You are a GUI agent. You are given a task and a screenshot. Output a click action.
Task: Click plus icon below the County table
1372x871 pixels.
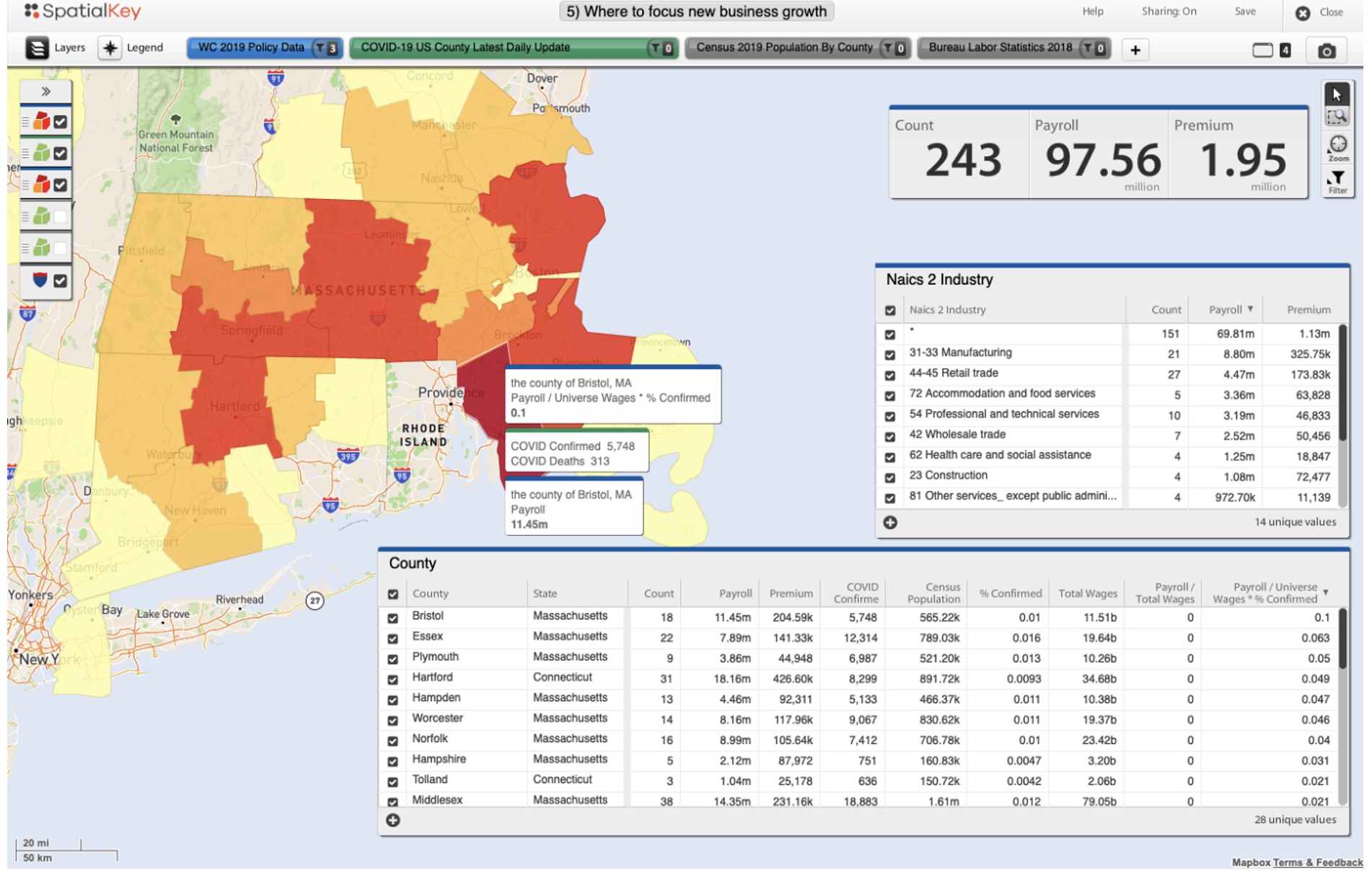coord(393,820)
